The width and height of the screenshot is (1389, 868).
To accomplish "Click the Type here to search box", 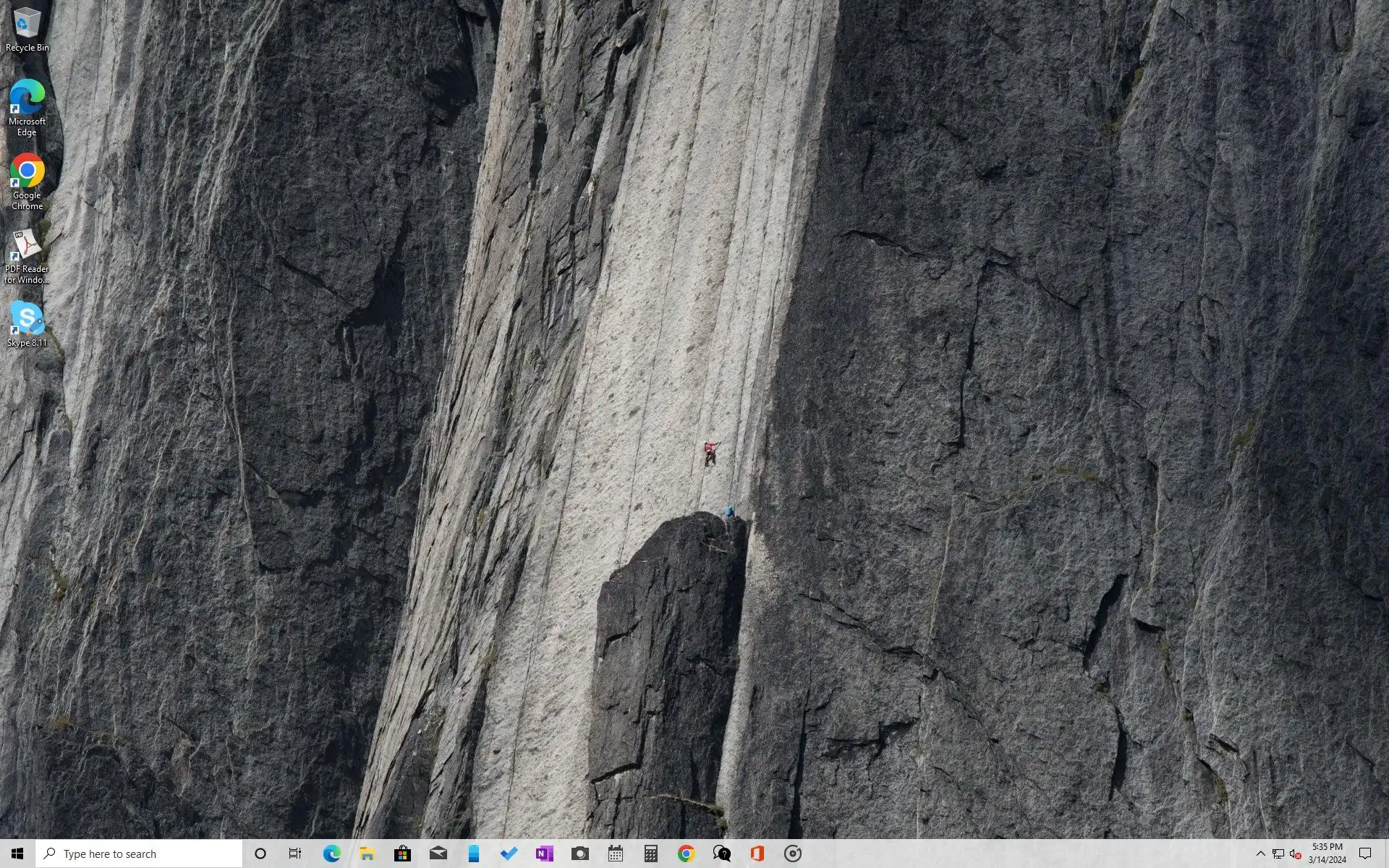I will pos(141,854).
